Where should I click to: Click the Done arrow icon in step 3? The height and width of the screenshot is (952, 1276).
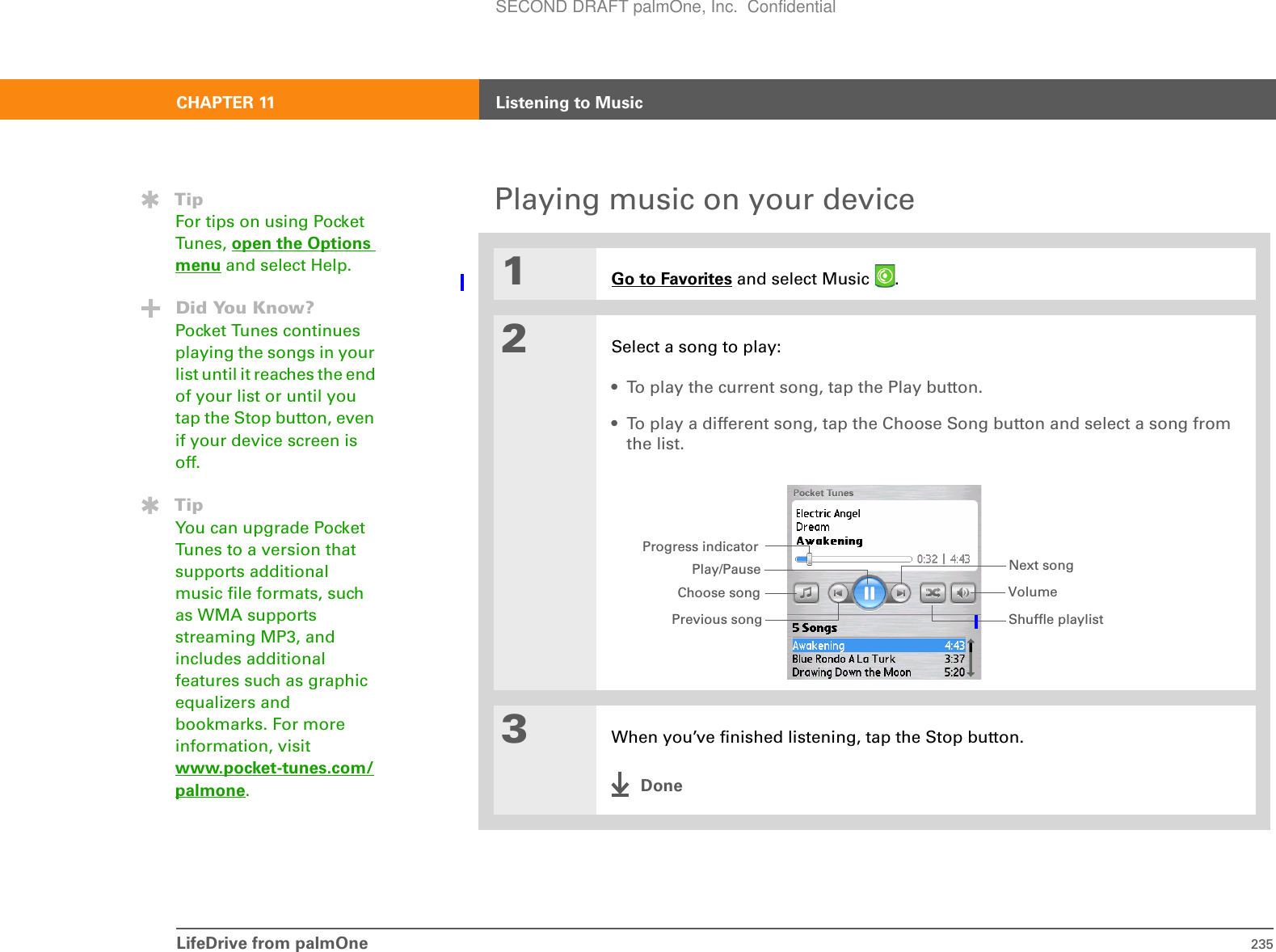click(x=620, y=785)
